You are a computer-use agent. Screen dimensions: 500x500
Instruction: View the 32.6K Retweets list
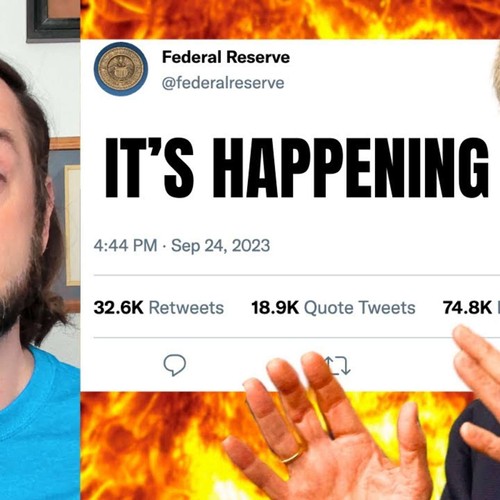(x=159, y=307)
